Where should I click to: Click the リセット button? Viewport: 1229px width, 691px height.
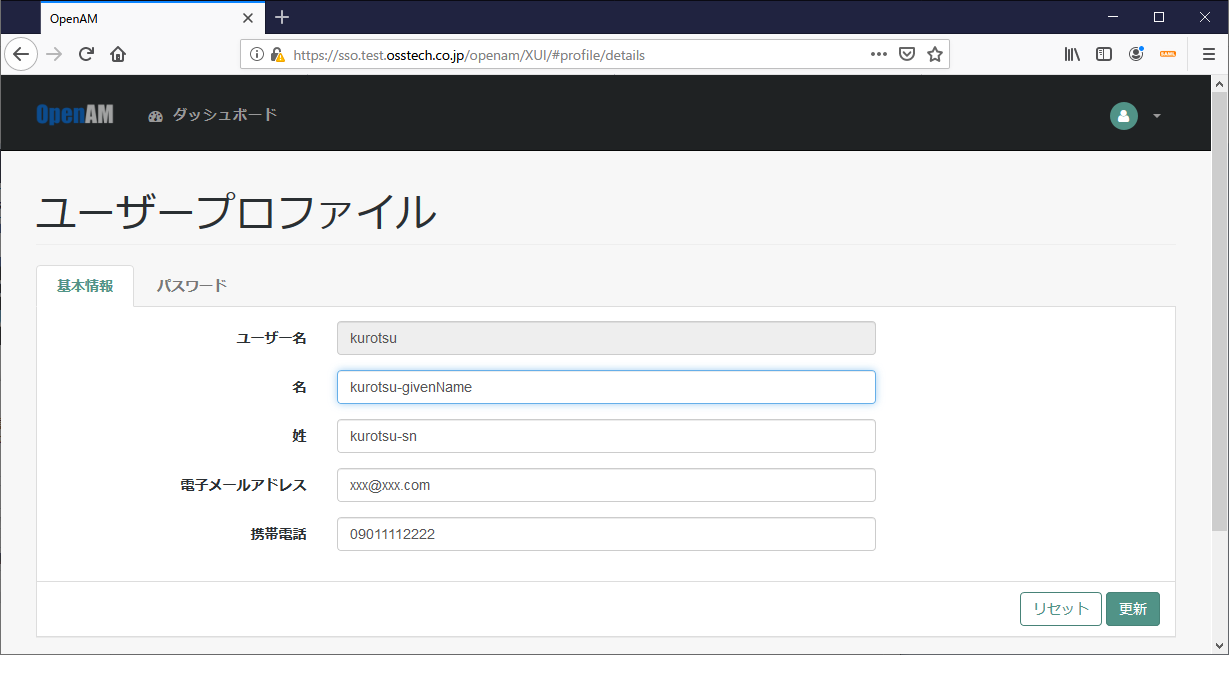coord(1060,608)
